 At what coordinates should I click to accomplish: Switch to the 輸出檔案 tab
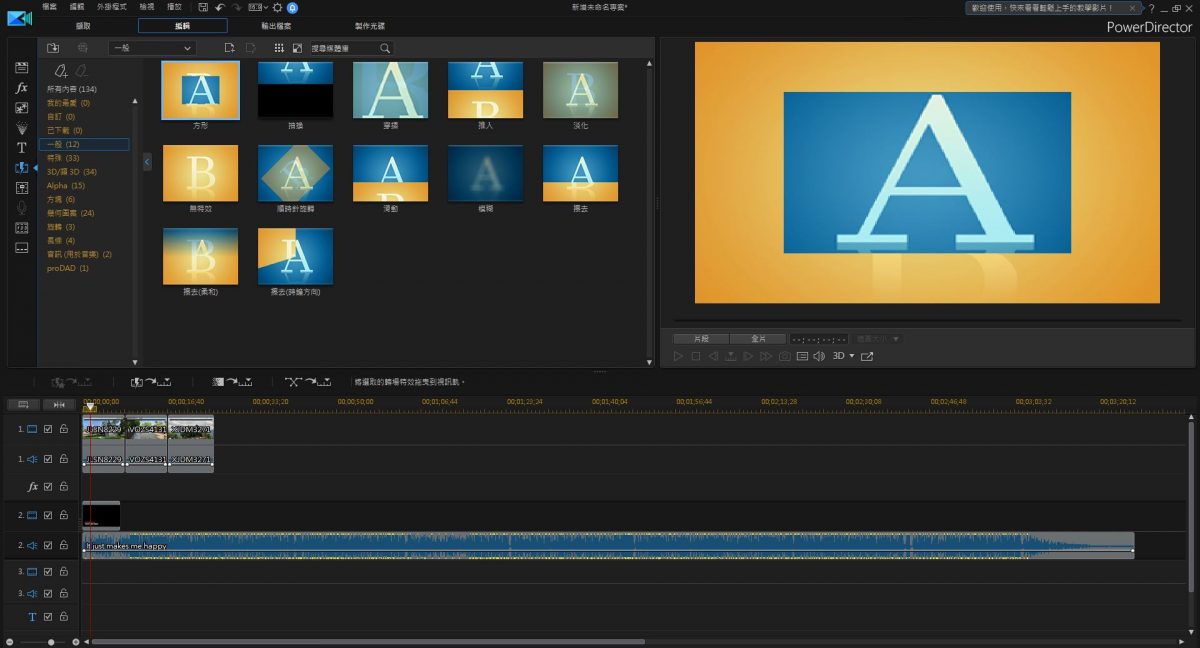276,26
